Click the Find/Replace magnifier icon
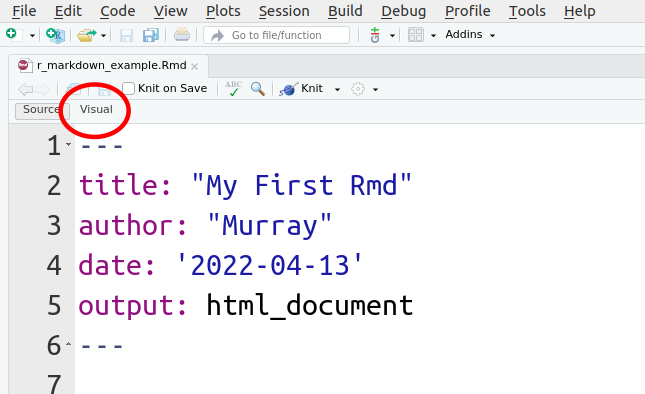The height and width of the screenshot is (394, 645). pos(258,89)
